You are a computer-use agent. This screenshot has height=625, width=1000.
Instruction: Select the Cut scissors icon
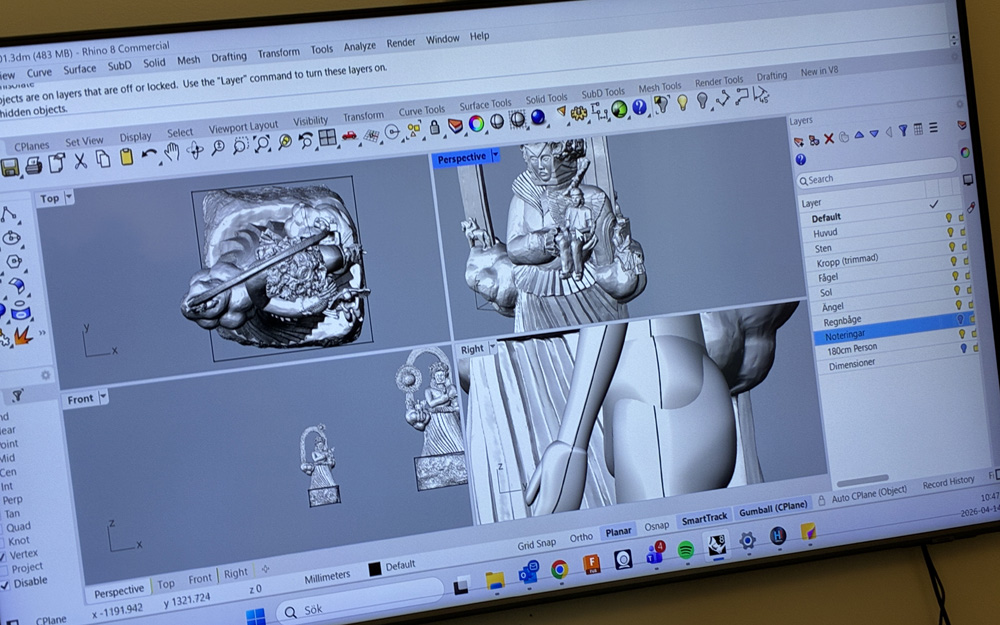click(x=80, y=161)
